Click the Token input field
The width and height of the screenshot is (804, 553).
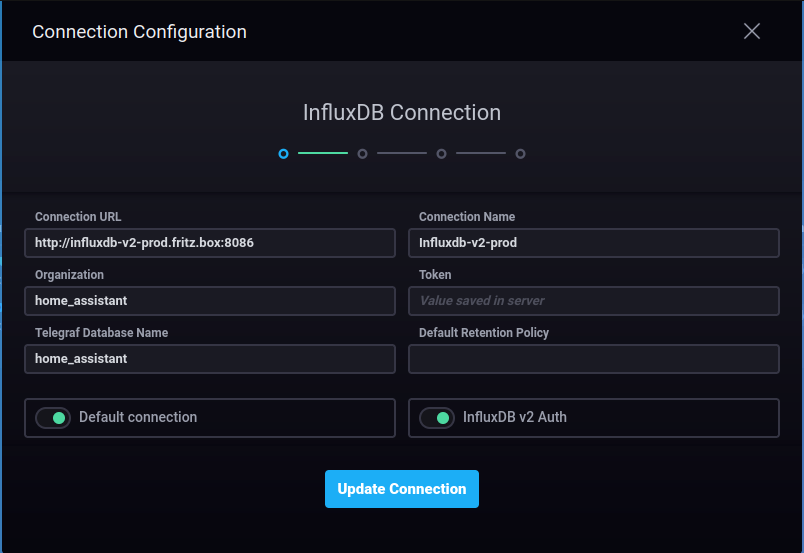(x=594, y=301)
